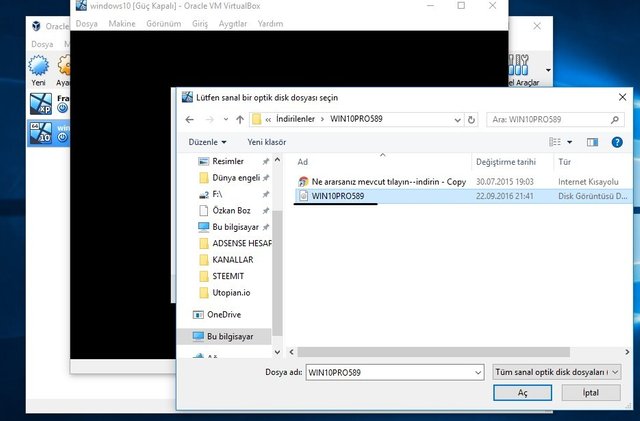This screenshot has height=421, width=640.
Task: Open the F:\ drive shortcut
Action: click(217, 194)
